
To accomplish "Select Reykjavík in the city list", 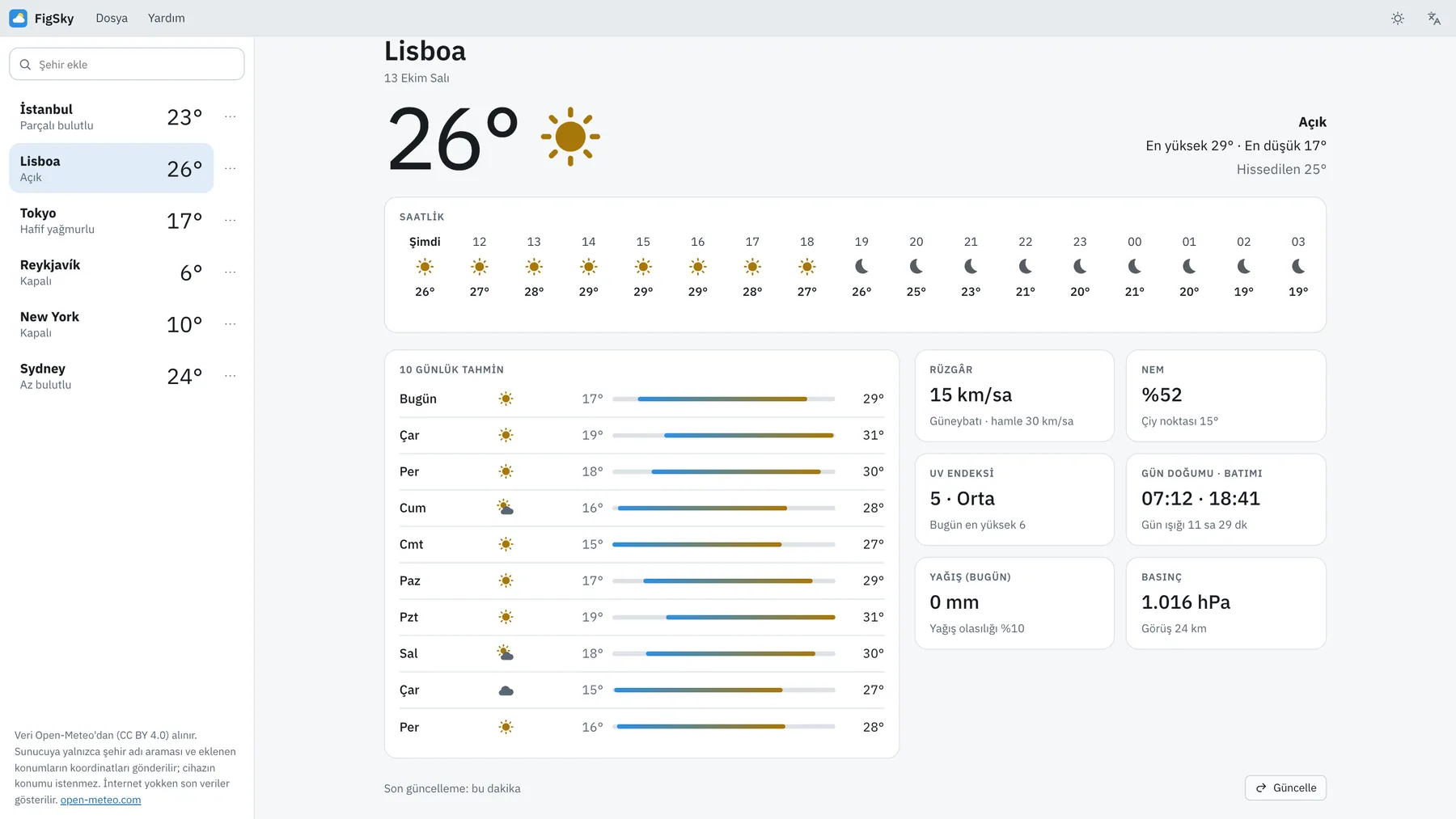I will [x=112, y=272].
